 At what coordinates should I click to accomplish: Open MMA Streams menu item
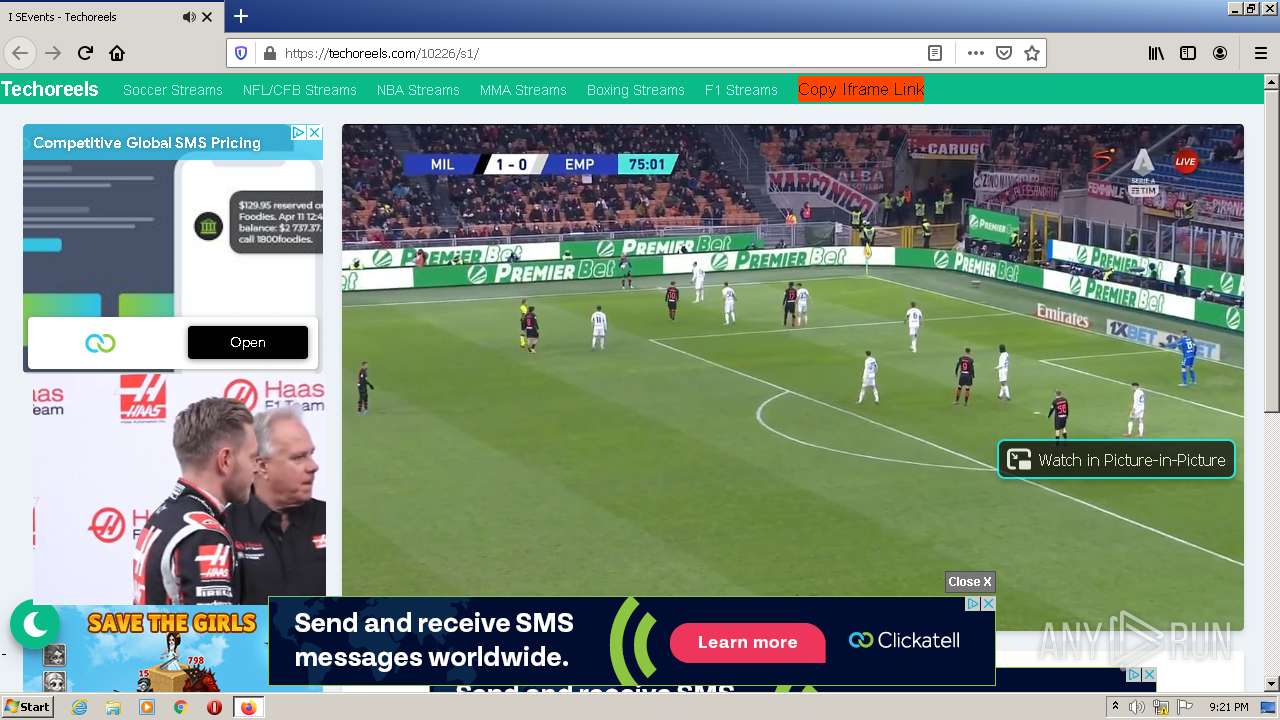pos(523,90)
